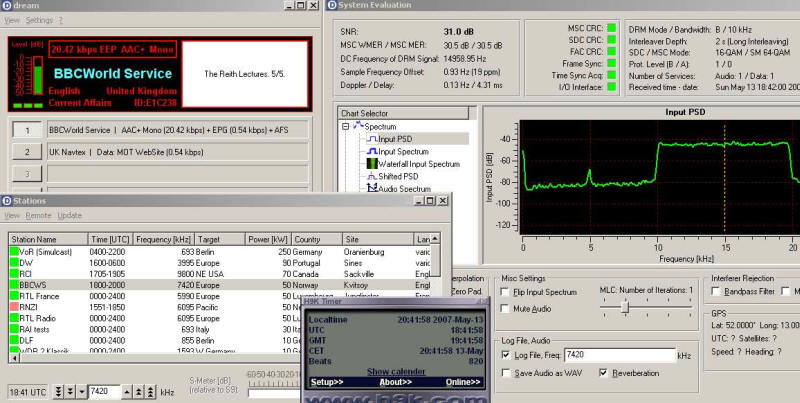Click largest frequency step-up triple arrow button
The height and width of the screenshot is (403, 800).
[151, 392]
